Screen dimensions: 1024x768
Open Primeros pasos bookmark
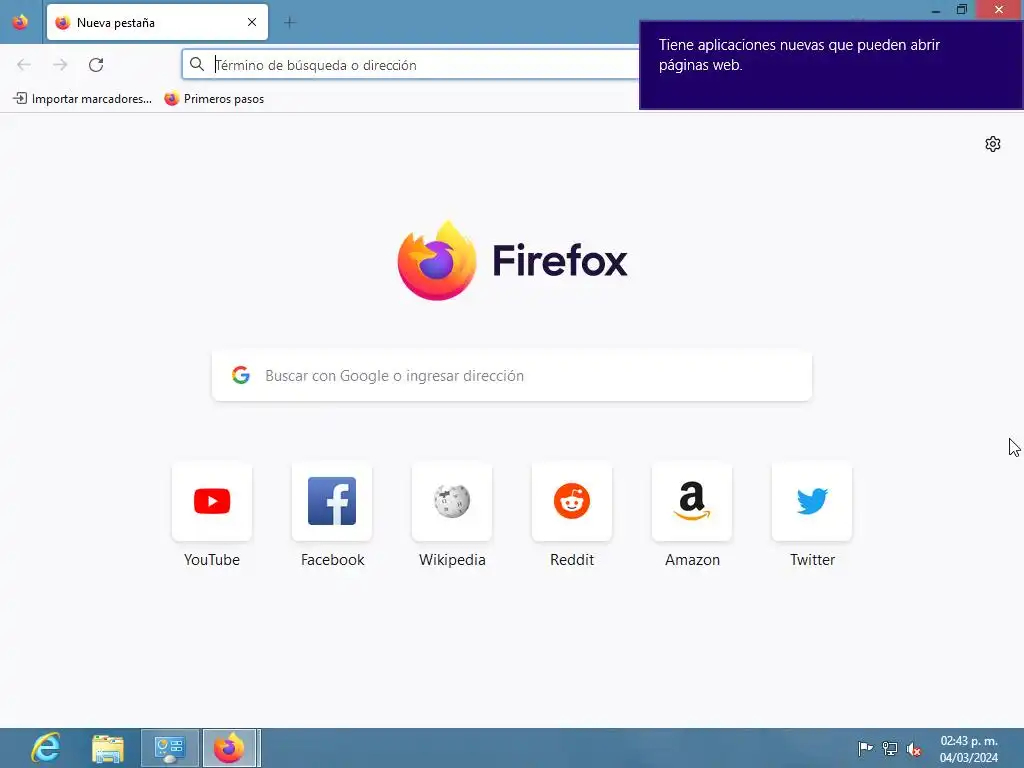pyautogui.click(x=214, y=99)
